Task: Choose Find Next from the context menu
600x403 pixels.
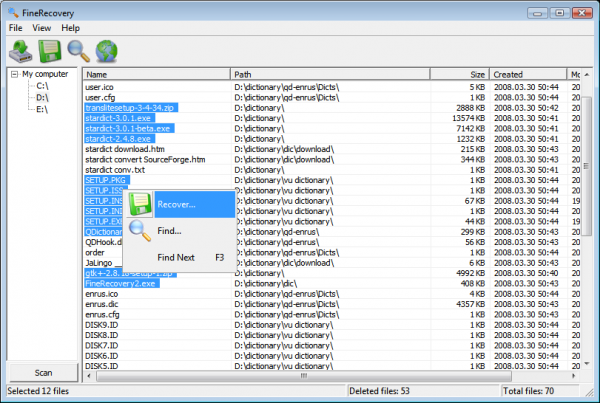Action: (x=177, y=257)
